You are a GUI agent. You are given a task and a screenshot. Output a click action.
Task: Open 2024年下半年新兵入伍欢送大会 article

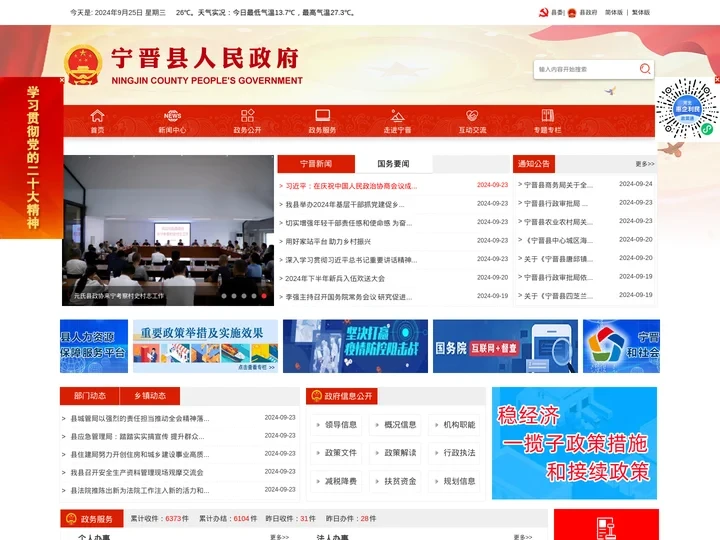click(335, 278)
